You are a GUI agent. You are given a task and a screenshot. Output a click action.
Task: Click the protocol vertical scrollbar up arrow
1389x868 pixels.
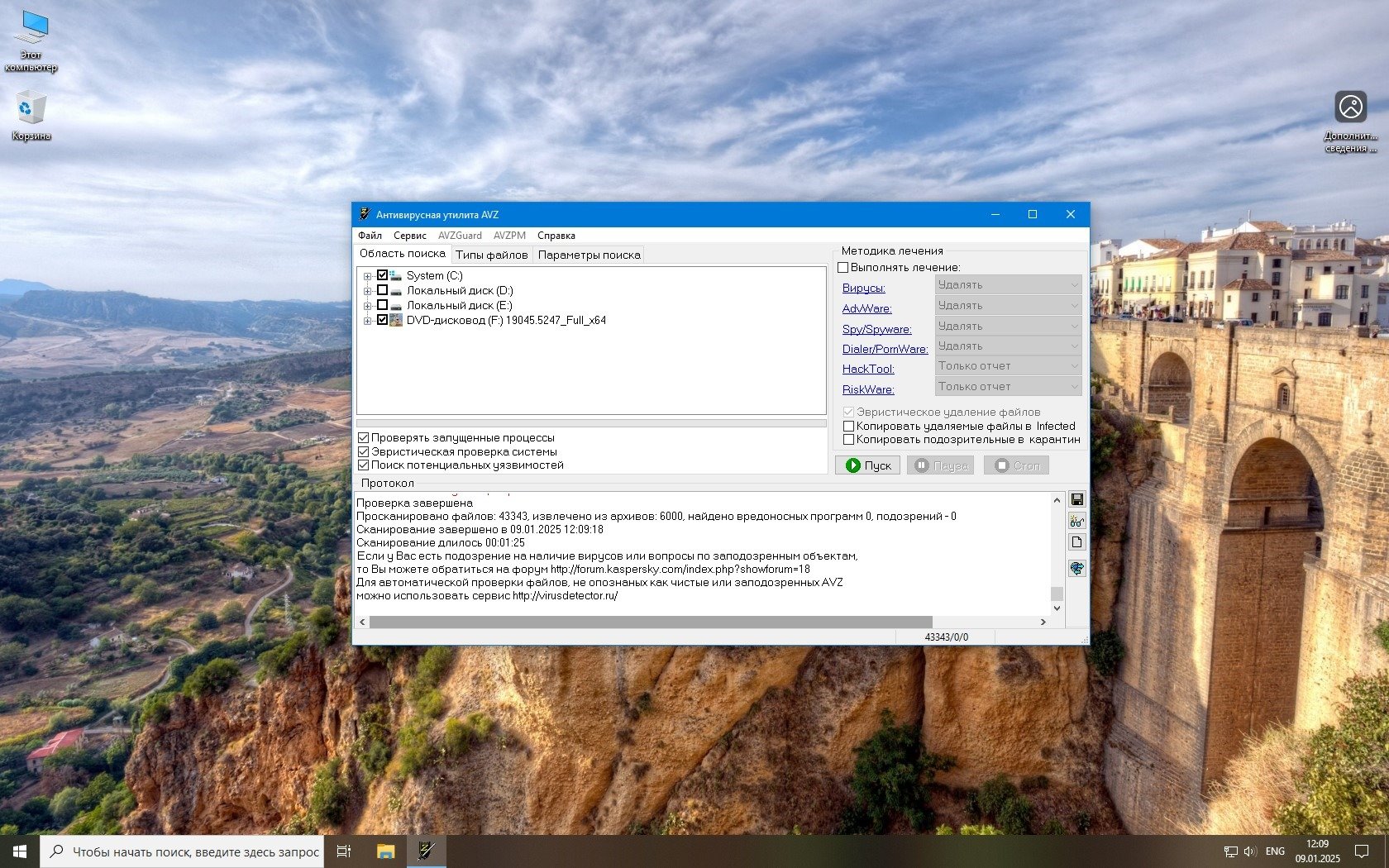point(1057,500)
